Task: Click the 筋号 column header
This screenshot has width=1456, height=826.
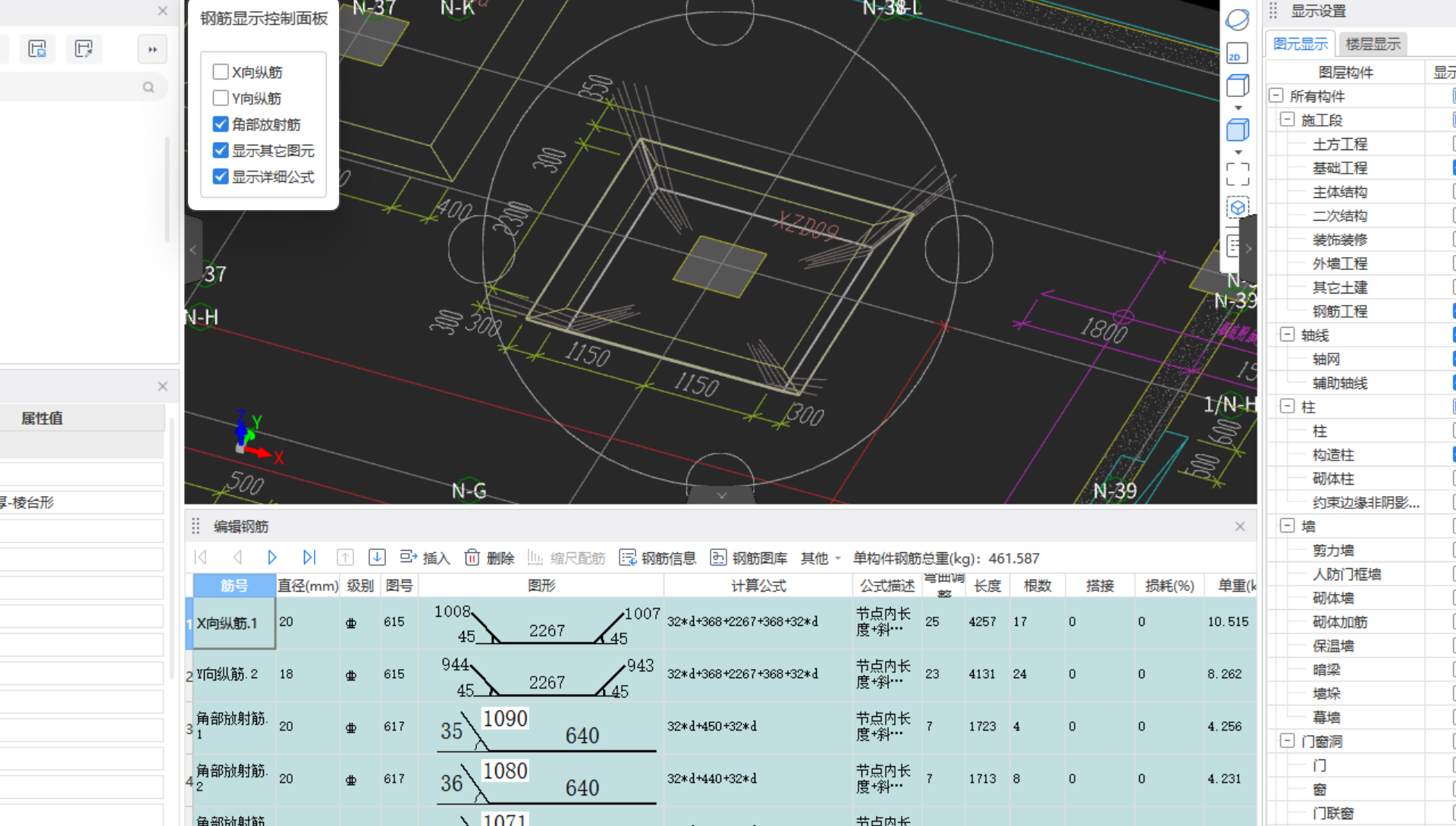Action: click(234, 586)
